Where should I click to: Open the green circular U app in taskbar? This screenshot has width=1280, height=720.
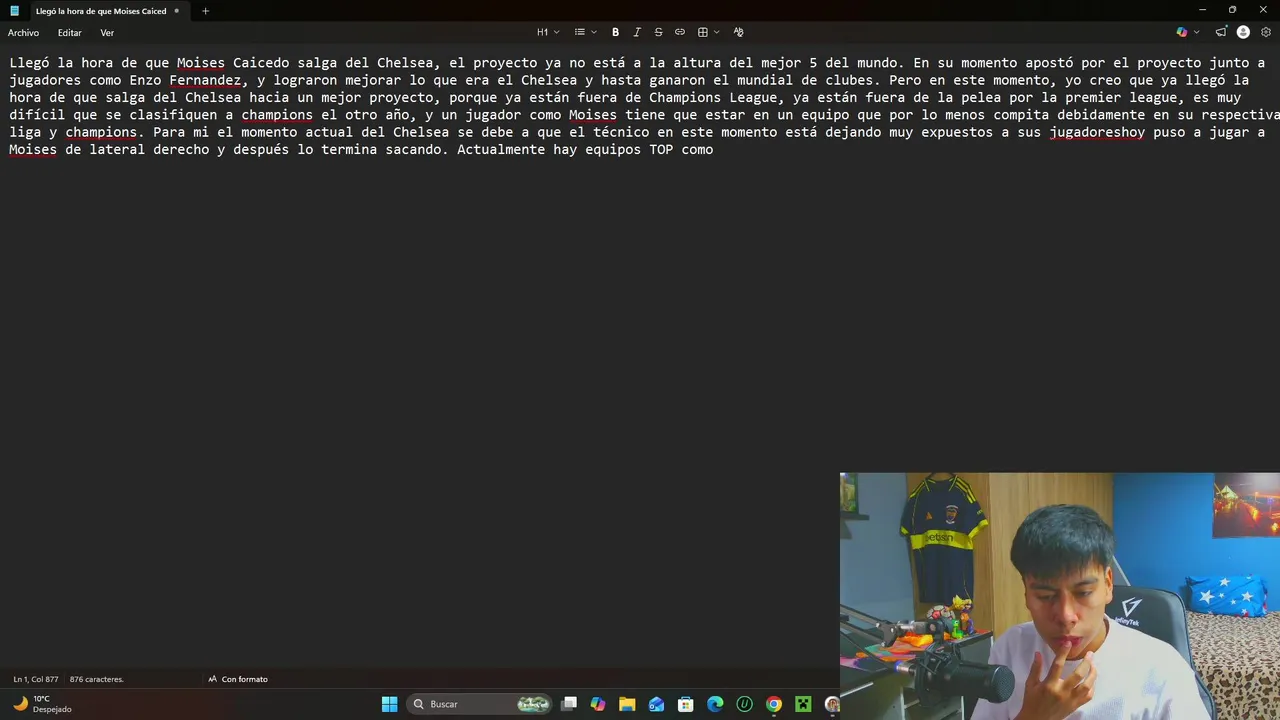744,704
